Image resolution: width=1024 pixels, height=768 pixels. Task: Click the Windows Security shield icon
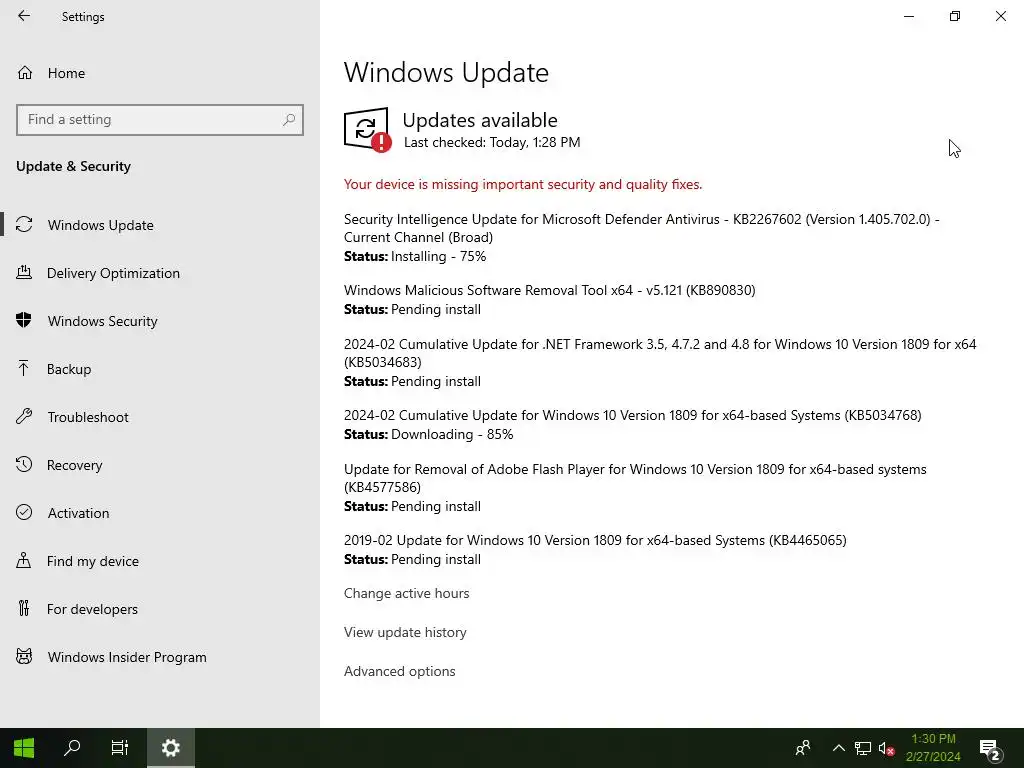click(x=24, y=321)
